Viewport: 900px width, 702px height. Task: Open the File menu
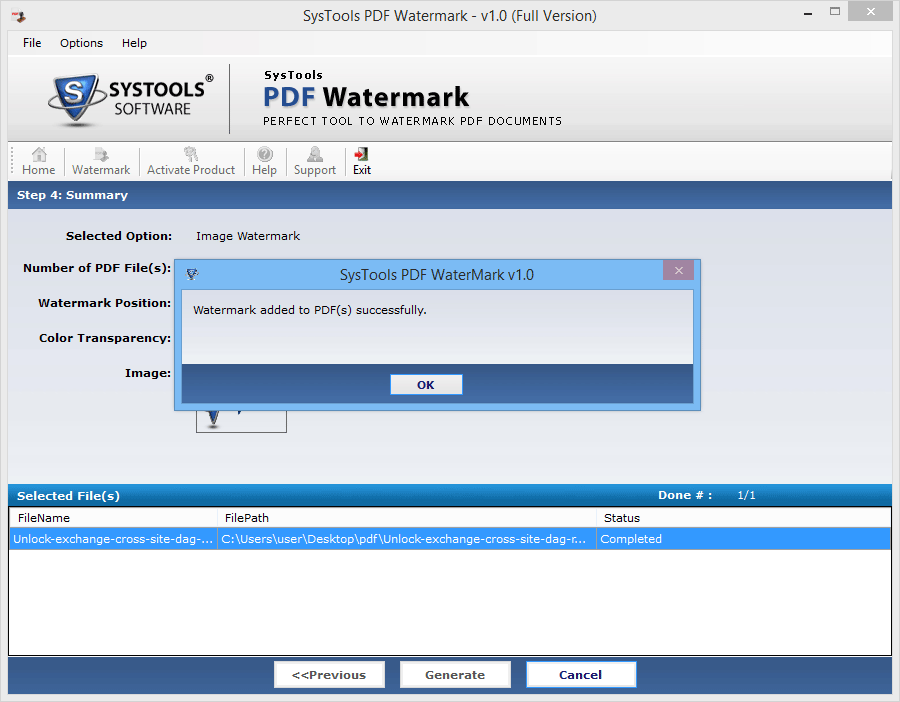click(x=32, y=43)
